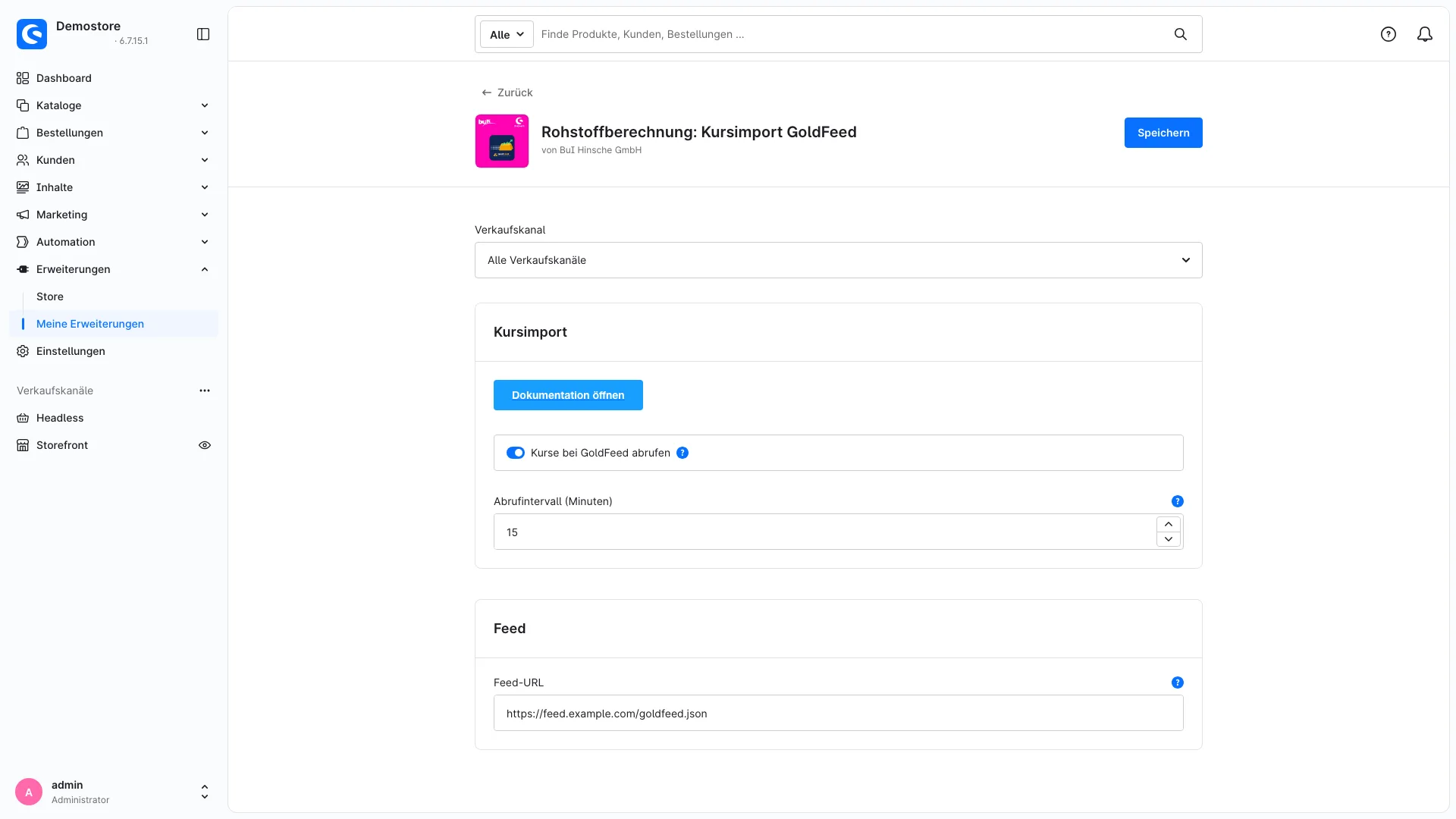Open the admin user menu chevron
This screenshot has height=819, width=1456.
[x=205, y=792]
